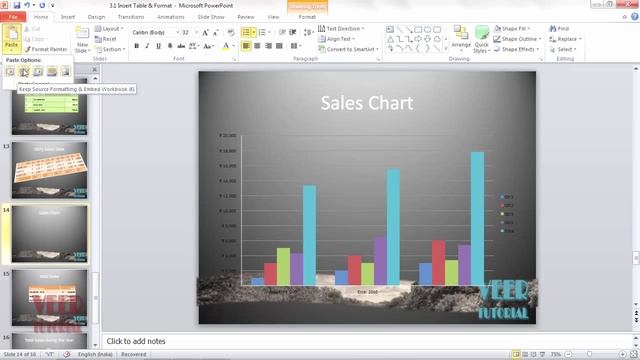The width and height of the screenshot is (640, 360).
Task: Open the Align Text dropdown
Action: click(336, 39)
